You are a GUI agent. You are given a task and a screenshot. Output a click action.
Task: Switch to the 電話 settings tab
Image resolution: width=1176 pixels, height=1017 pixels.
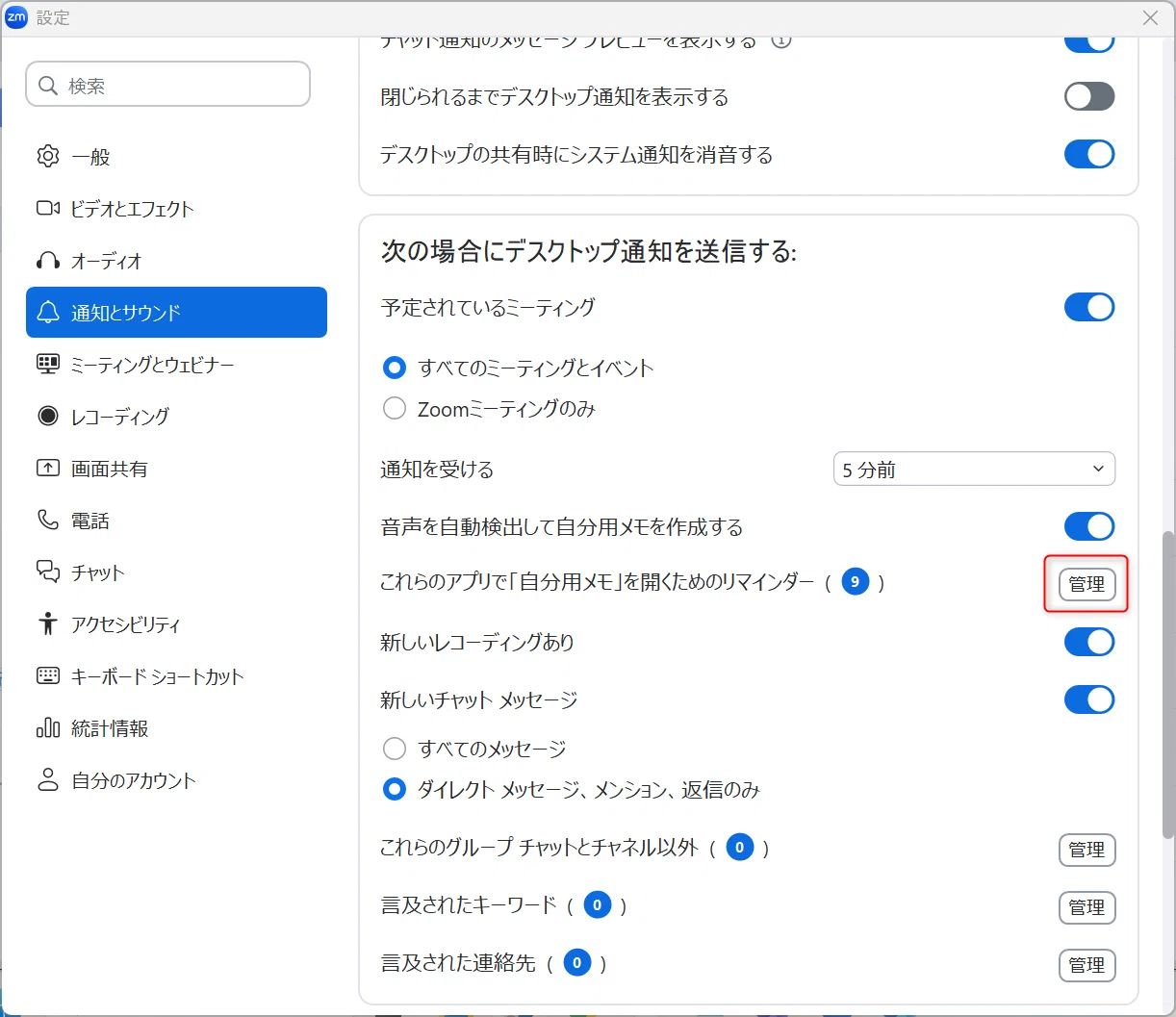[176, 521]
